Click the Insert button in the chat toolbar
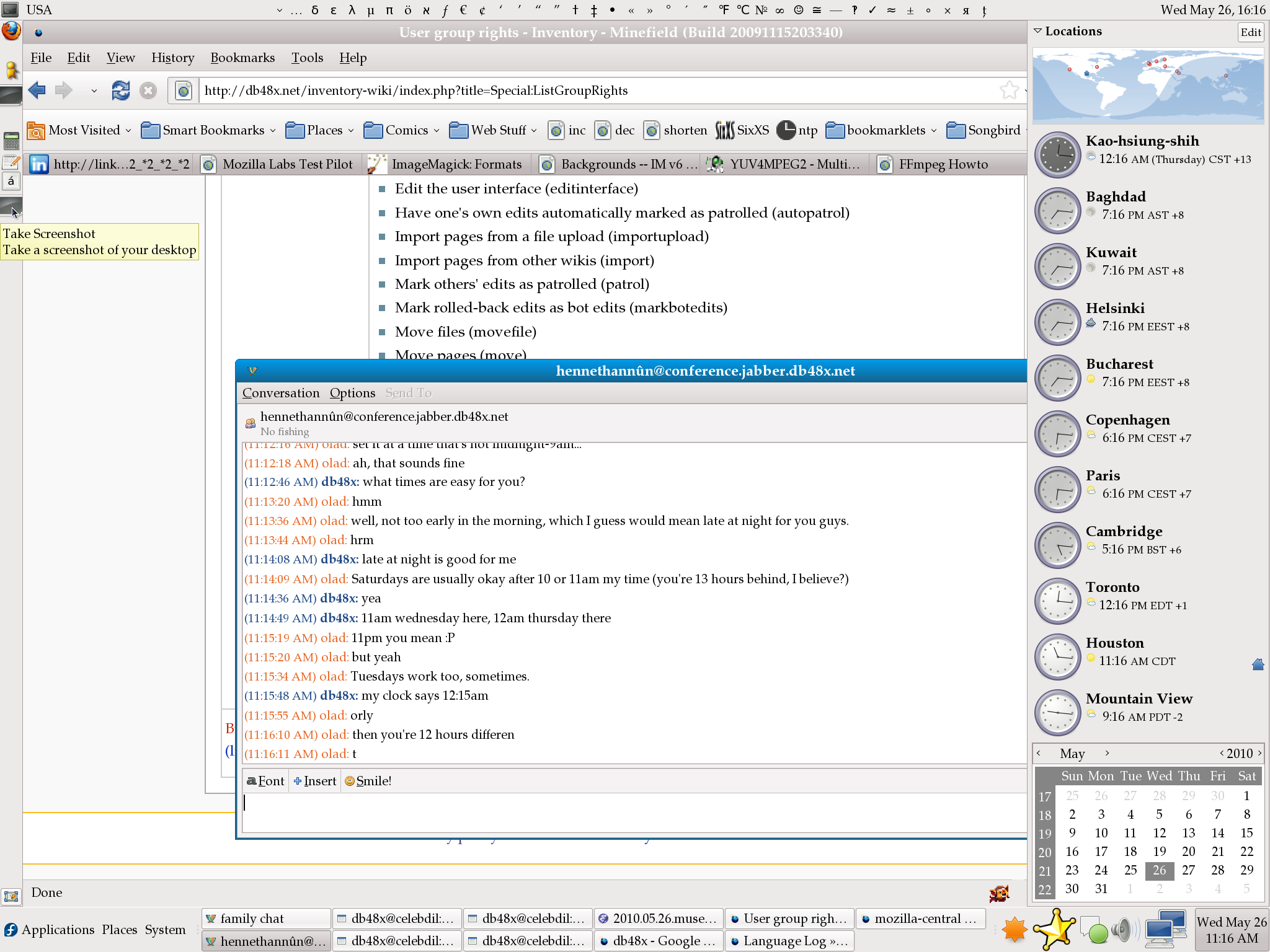 (315, 781)
